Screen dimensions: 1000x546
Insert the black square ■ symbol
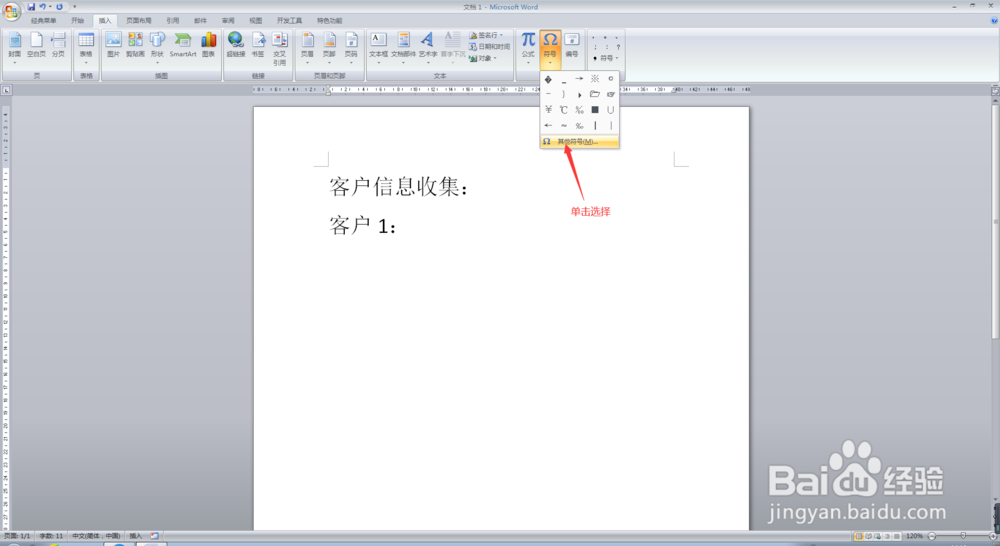pyautogui.click(x=594, y=110)
